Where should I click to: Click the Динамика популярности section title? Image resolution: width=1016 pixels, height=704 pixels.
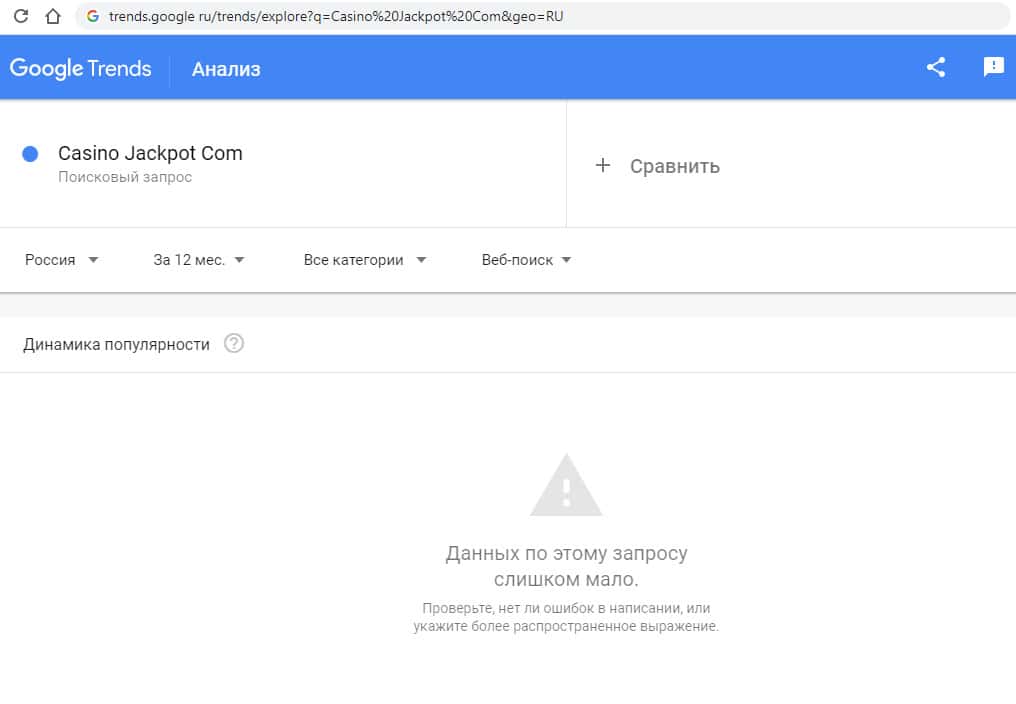coord(116,344)
